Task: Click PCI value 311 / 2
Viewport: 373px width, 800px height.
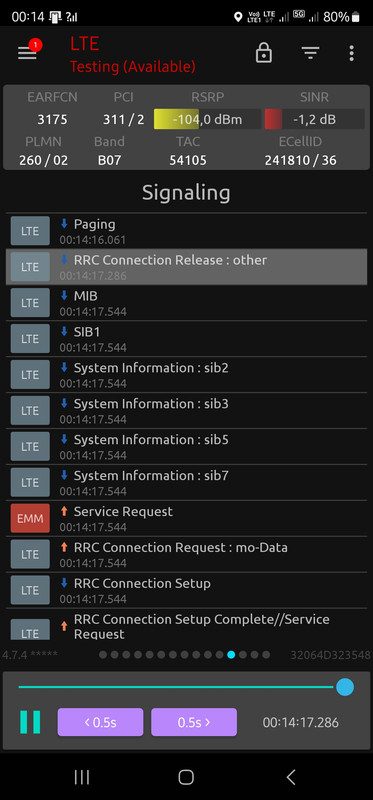Action: click(123, 120)
